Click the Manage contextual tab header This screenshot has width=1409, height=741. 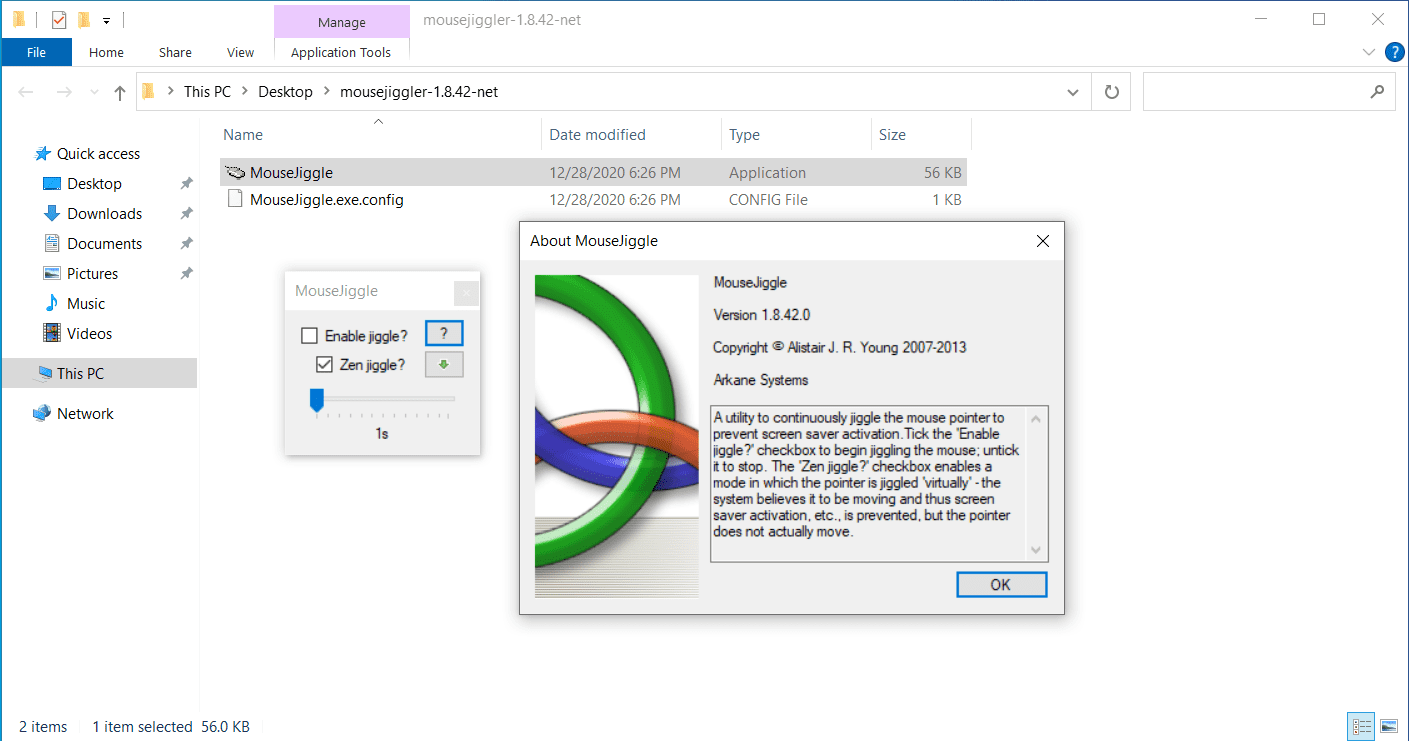tap(341, 22)
